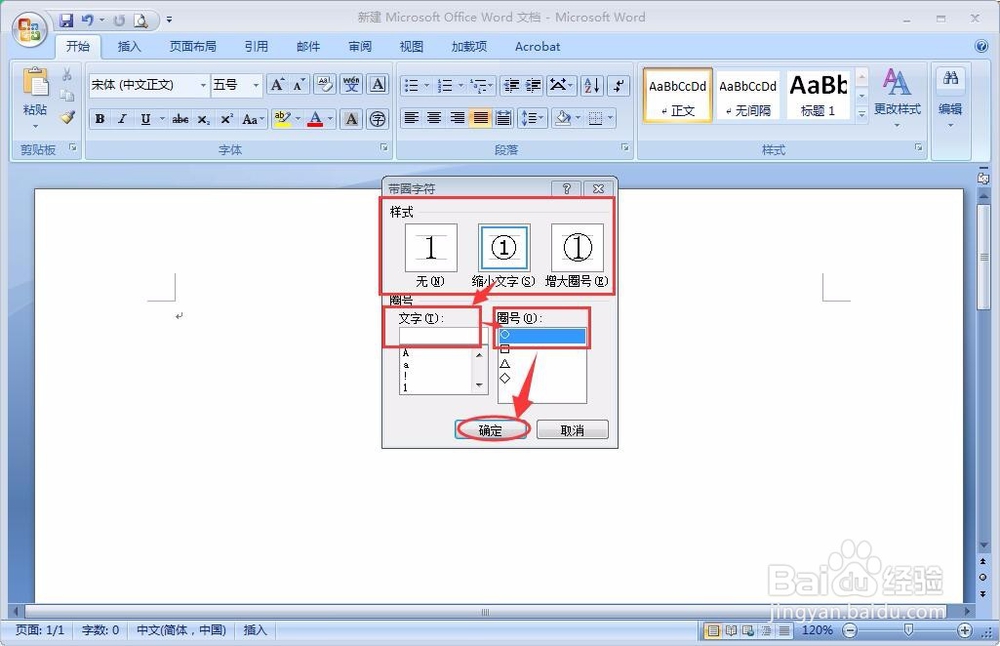
Task: Open 视图 ribbon tab
Action: pyautogui.click(x=411, y=47)
